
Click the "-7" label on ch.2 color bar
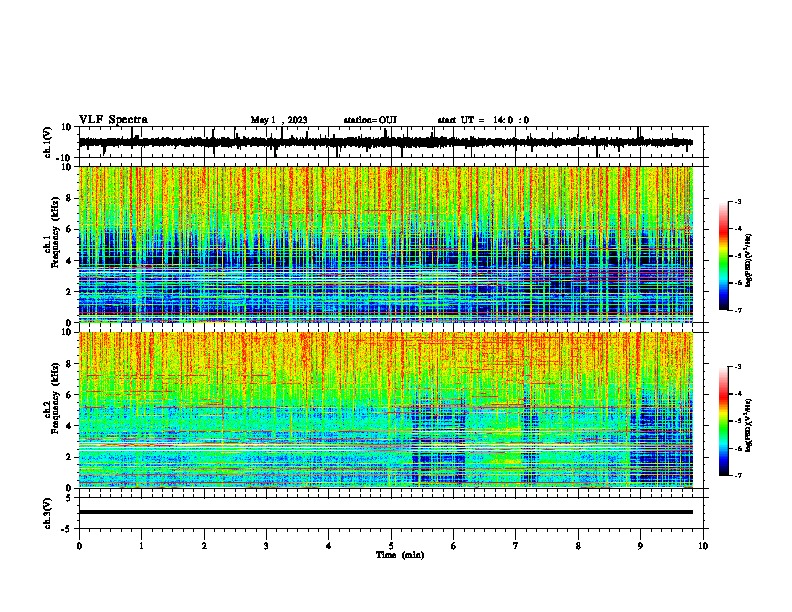(738, 475)
